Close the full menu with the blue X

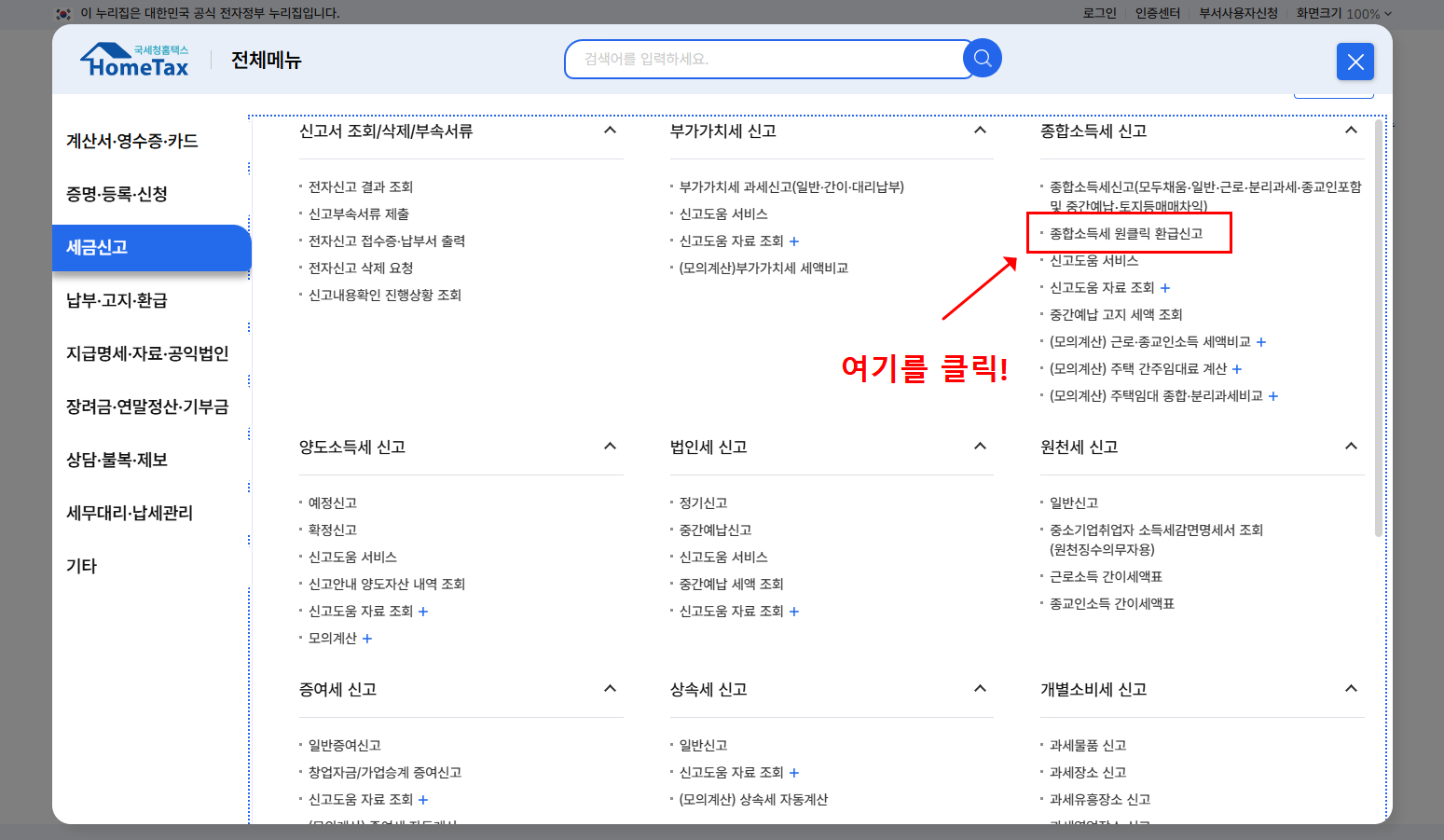point(1355,62)
